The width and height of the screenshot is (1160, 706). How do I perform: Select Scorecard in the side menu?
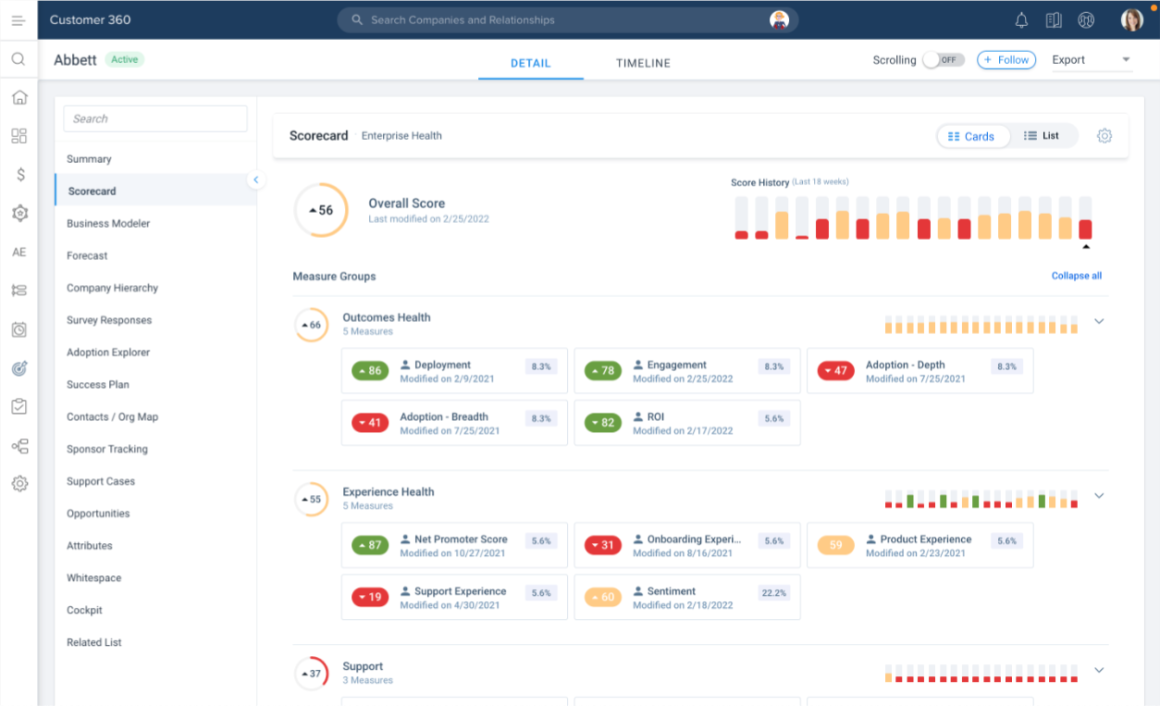[x=155, y=191]
